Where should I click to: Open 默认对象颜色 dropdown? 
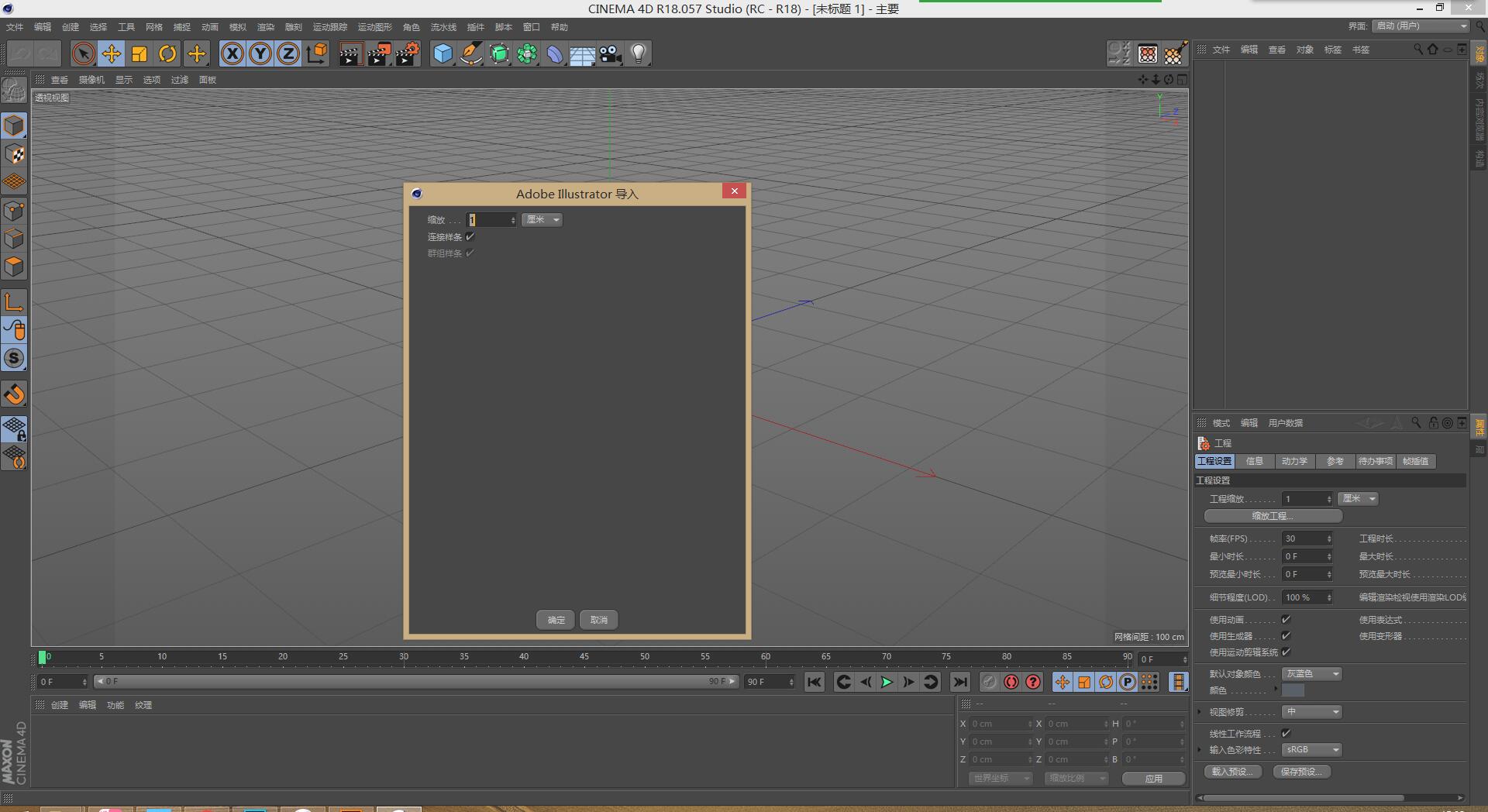[1311, 674]
